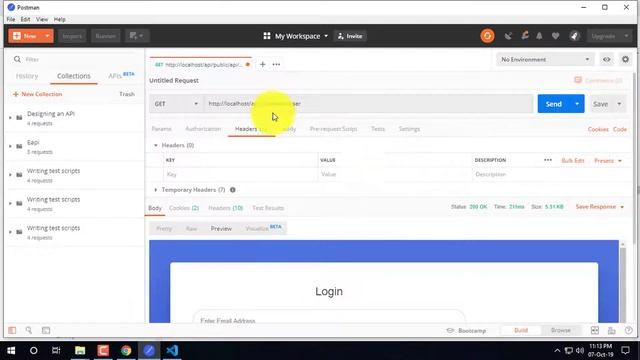
Task: Switch to APIs tab in sidebar
Action: coord(121,76)
